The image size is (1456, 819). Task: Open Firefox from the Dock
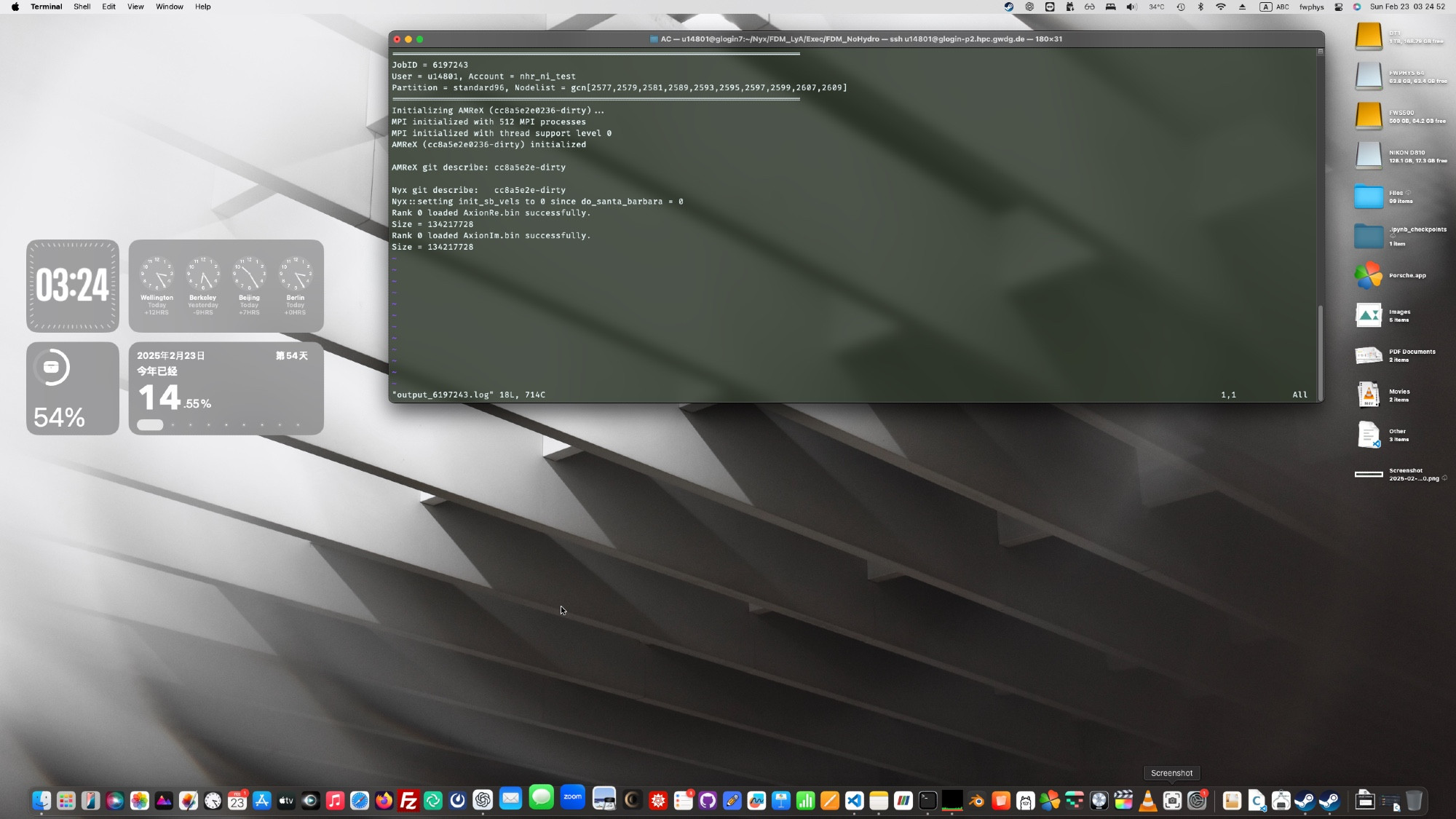[384, 801]
